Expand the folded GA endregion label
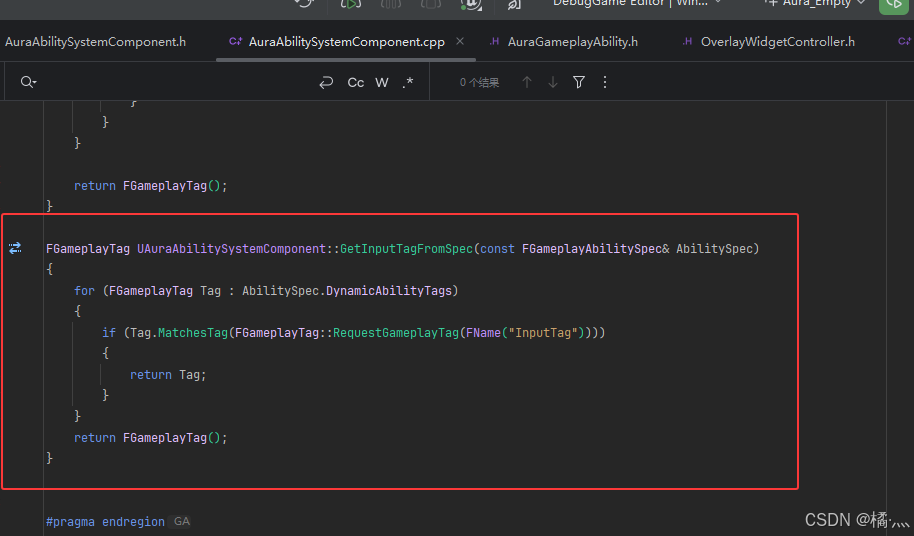 pyautogui.click(x=182, y=521)
